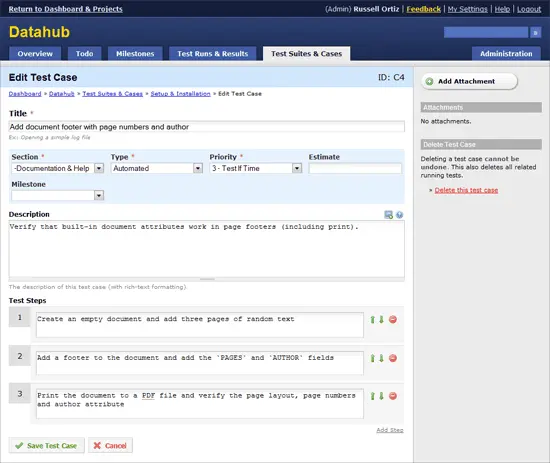Click Test Suites & Cases breadcrumb

pyautogui.click(x=113, y=94)
